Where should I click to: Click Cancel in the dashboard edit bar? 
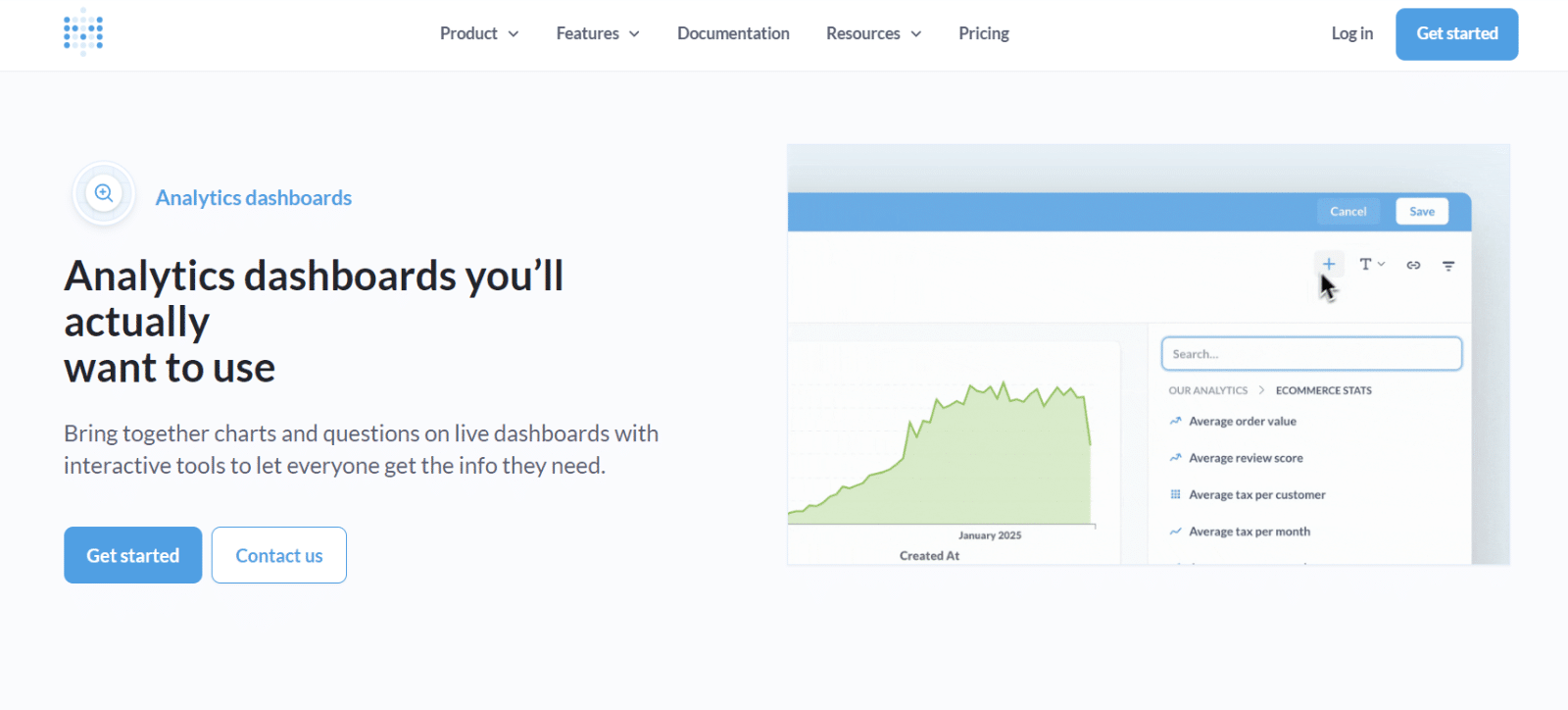(1348, 212)
